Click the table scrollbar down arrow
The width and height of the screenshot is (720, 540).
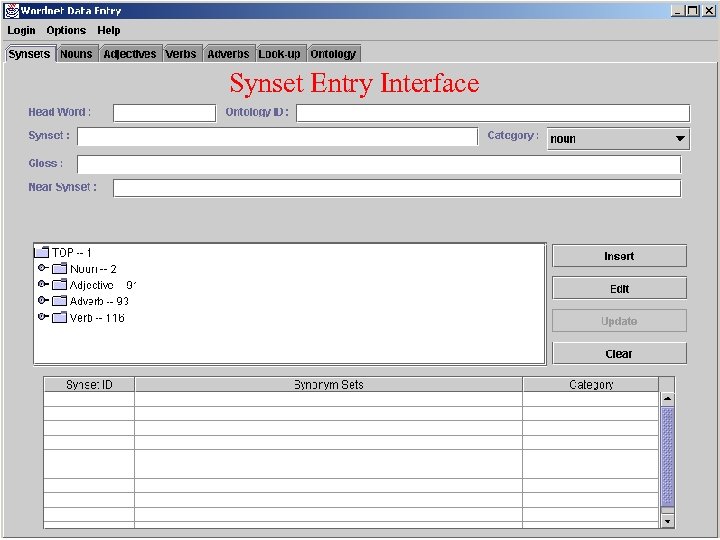(667, 521)
